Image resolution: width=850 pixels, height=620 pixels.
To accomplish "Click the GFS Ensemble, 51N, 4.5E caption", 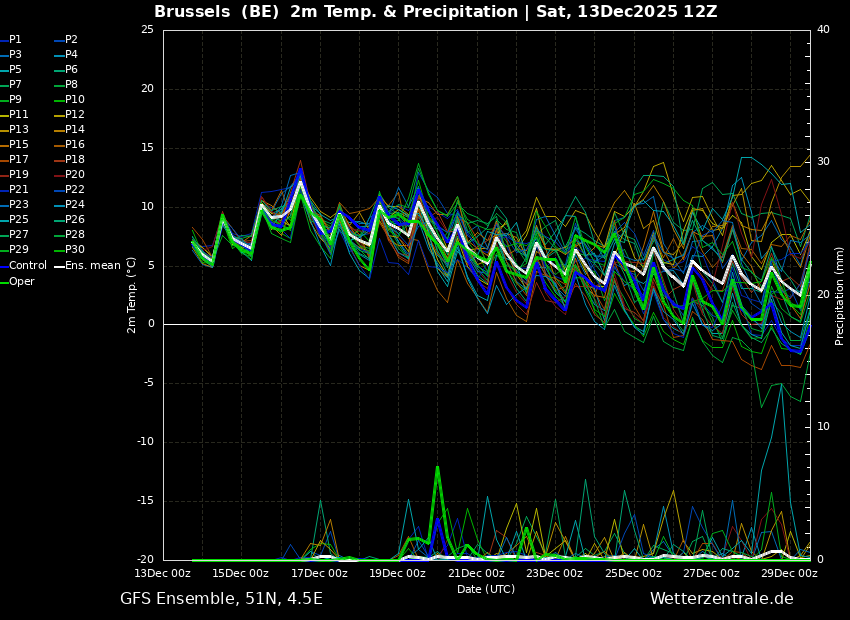I will tap(221, 599).
